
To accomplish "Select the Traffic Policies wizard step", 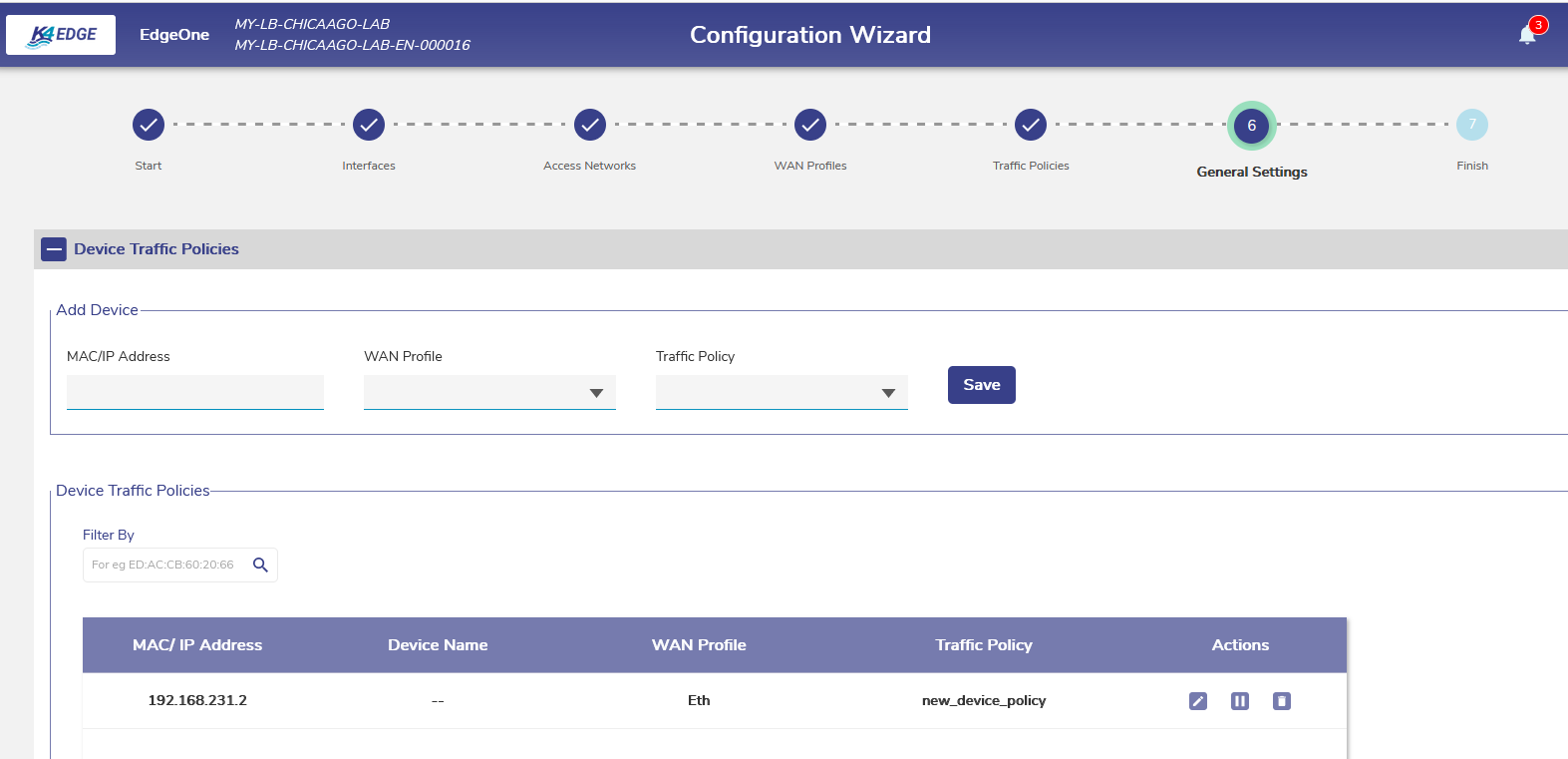I will [1031, 126].
